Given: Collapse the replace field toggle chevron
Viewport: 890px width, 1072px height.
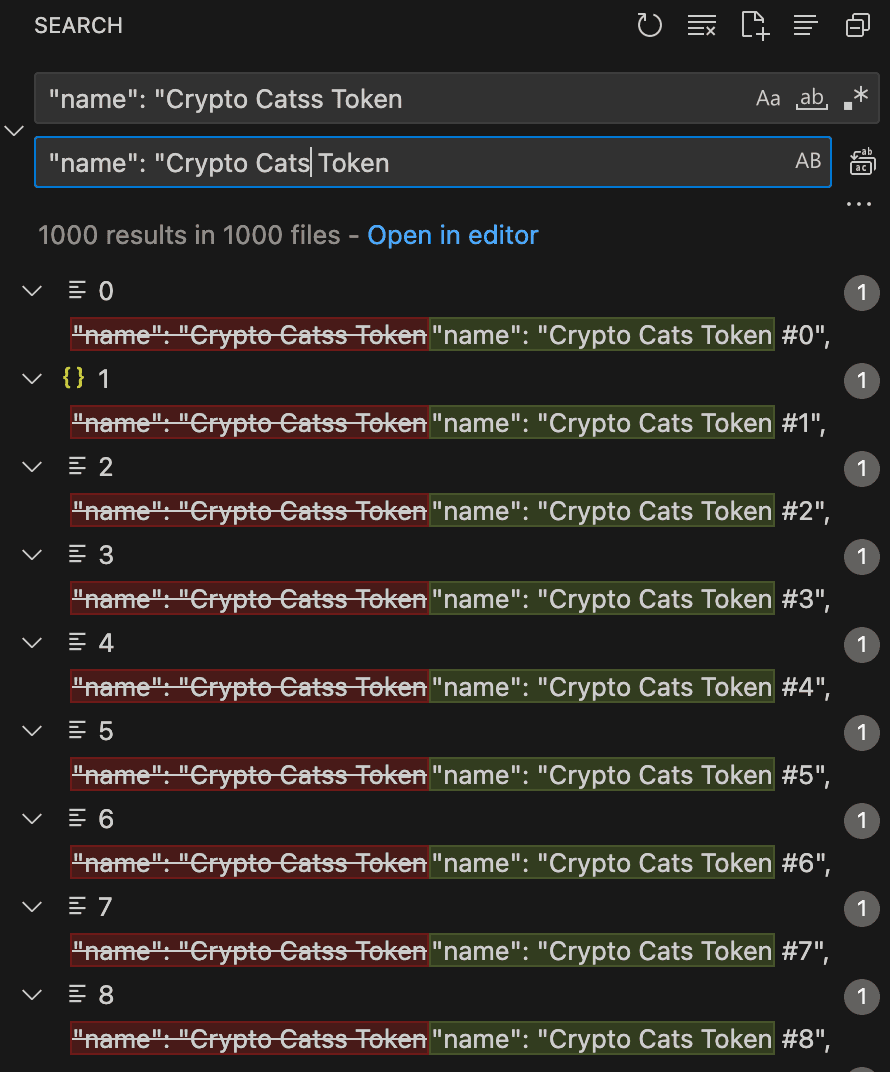Looking at the screenshot, I should click(15, 131).
